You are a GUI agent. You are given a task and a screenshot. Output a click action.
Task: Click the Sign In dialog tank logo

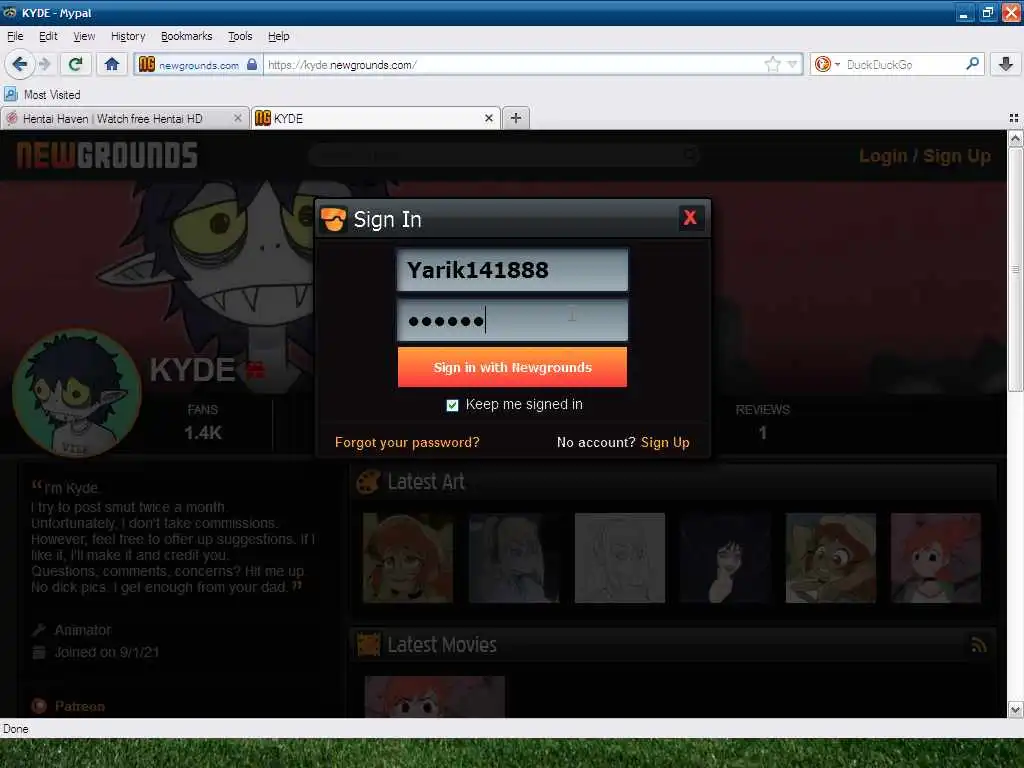333,219
